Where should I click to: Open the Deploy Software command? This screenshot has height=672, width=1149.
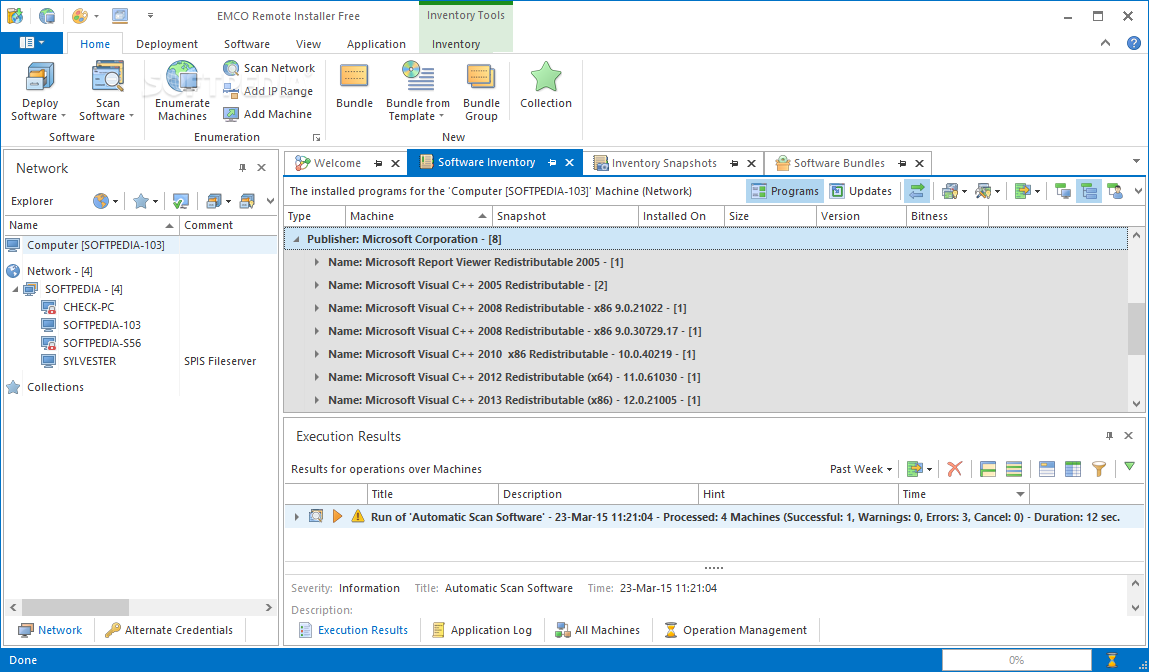pos(40,92)
